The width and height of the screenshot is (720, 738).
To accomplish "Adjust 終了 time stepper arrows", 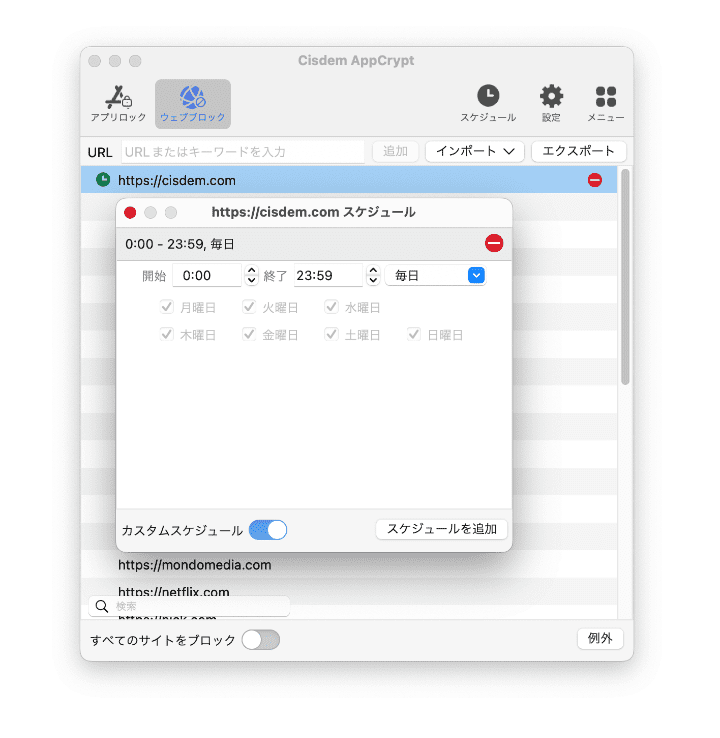I will click(373, 275).
